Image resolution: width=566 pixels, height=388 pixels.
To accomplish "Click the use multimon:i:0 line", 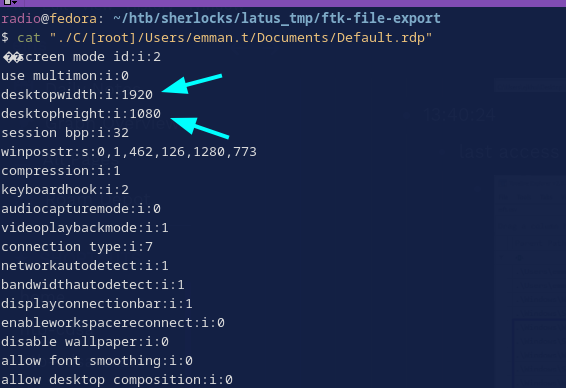I will [65, 76].
